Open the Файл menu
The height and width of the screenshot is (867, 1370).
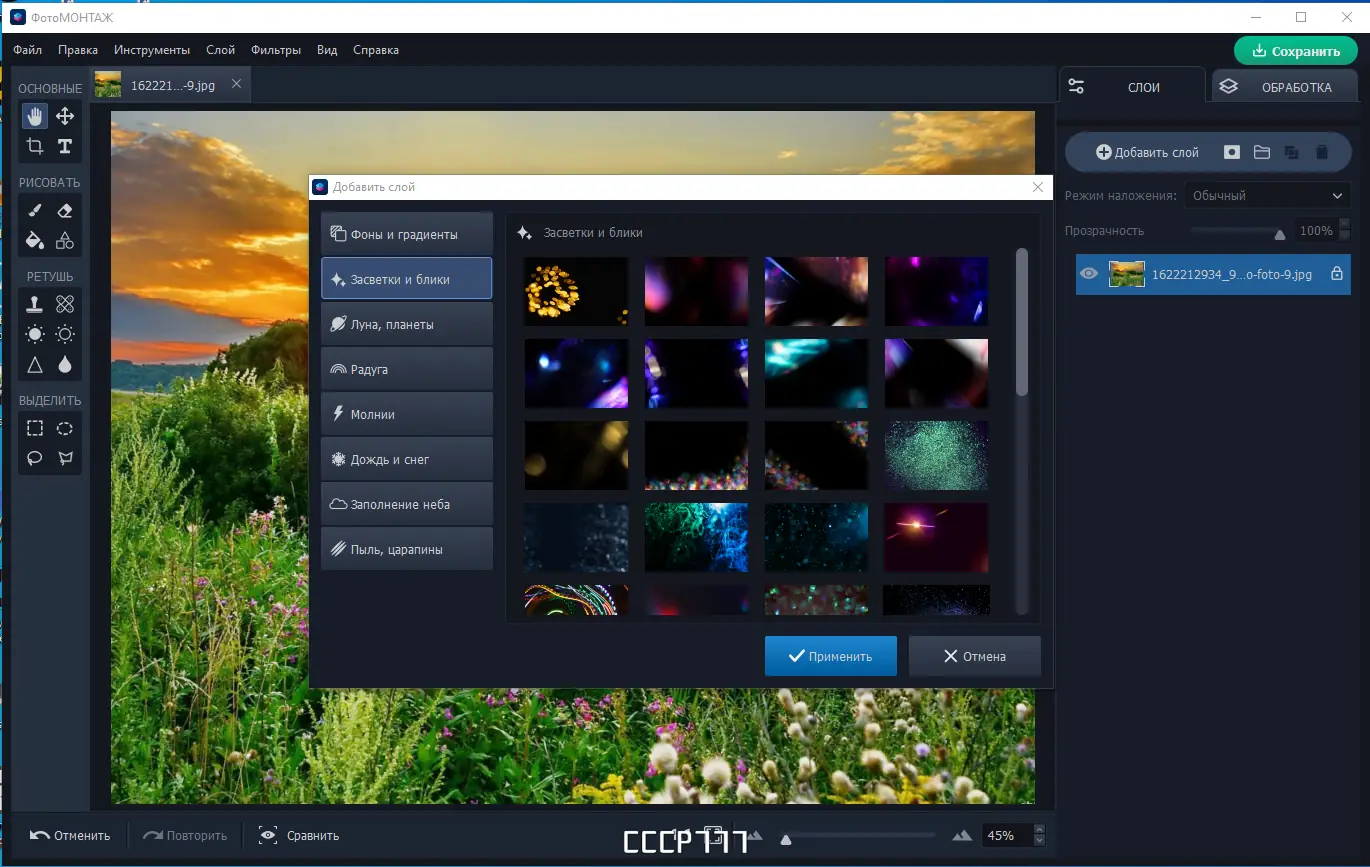(x=27, y=50)
